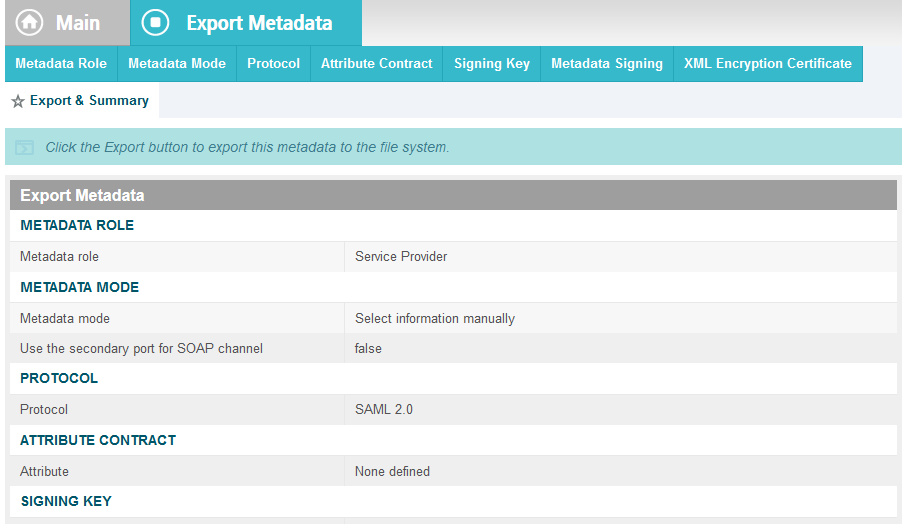Screen dimensions: 910x524
Task: Click the Export Metadata circle icon
Action: [x=155, y=23]
